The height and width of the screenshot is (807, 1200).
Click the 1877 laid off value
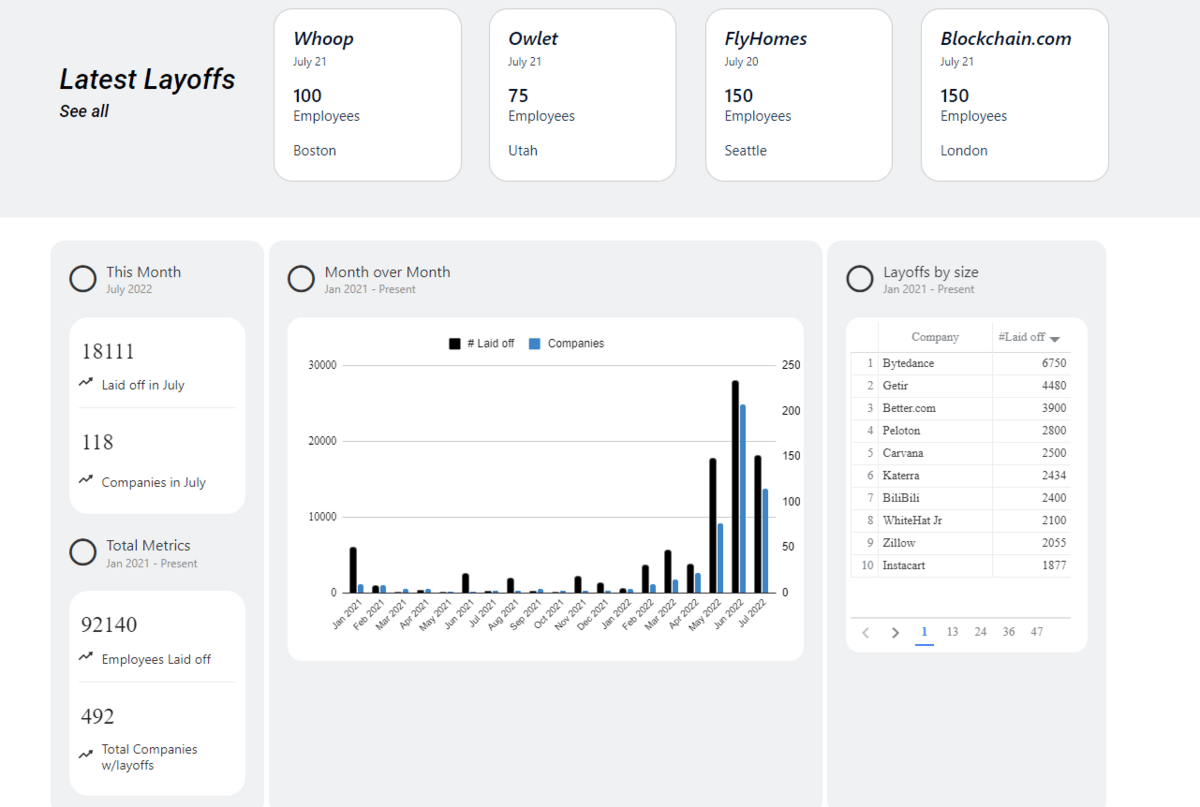click(x=1053, y=565)
